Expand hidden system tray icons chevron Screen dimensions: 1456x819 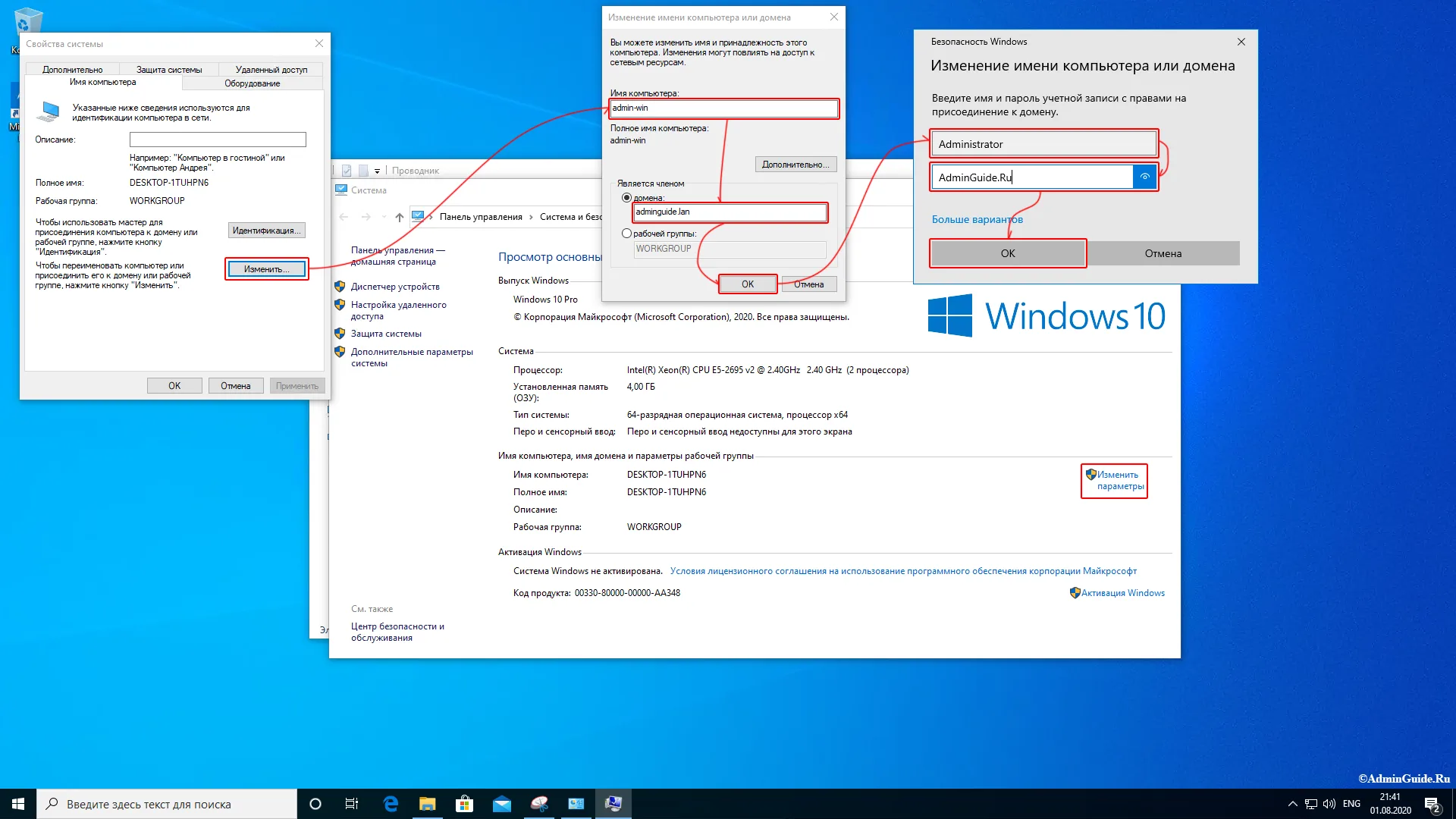tap(1292, 804)
